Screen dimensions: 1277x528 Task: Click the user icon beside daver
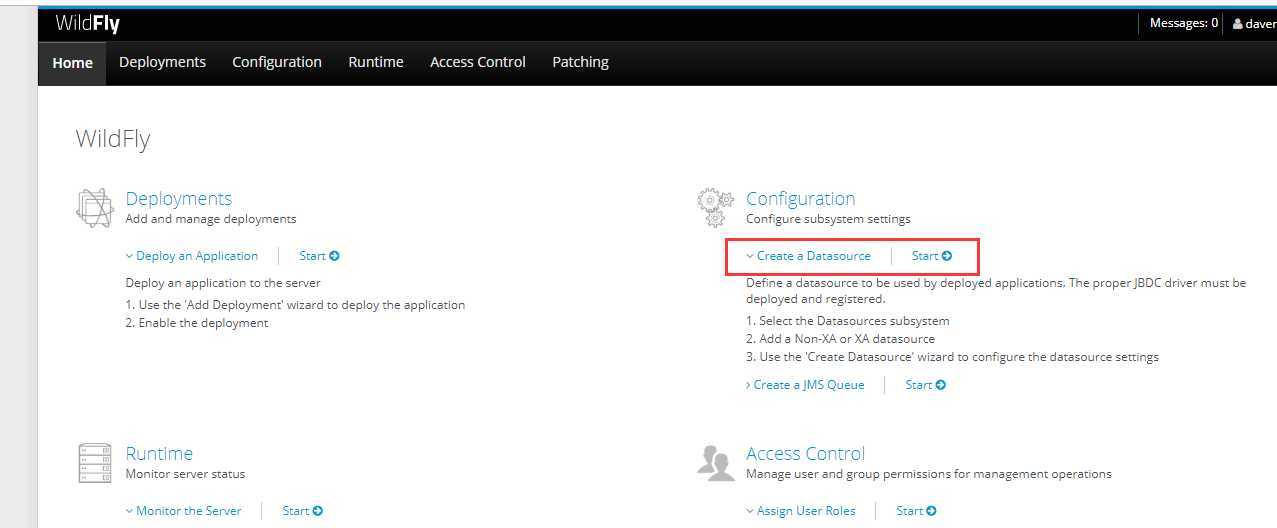1237,24
